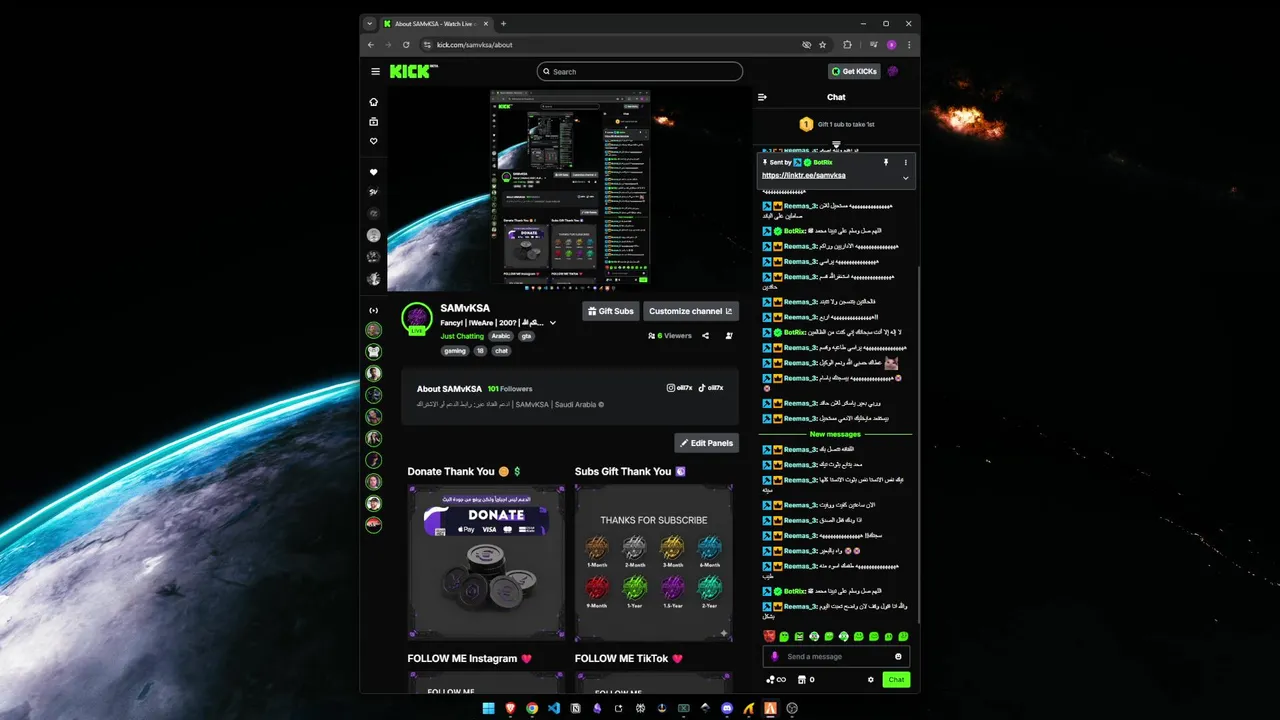The height and width of the screenshot is (720, 1280).
Task: Click Customize channel button
Action: pyautogui.click(x=691, y=311)
